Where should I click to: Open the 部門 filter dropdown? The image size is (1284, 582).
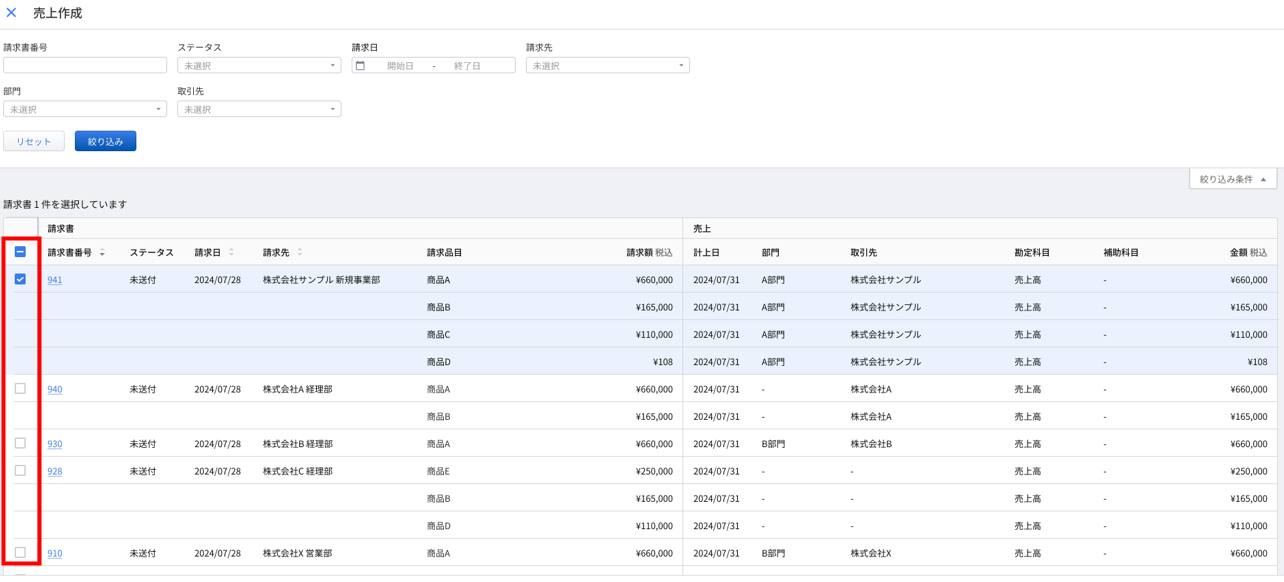pos(85,109)
